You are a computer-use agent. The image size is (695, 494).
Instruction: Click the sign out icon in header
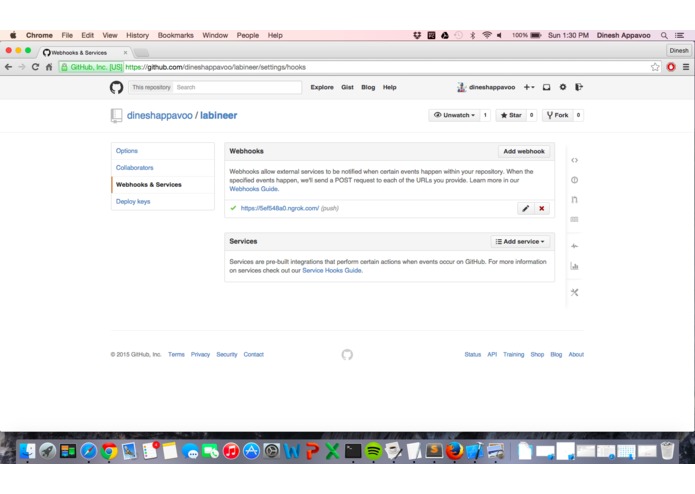point(578,87)
